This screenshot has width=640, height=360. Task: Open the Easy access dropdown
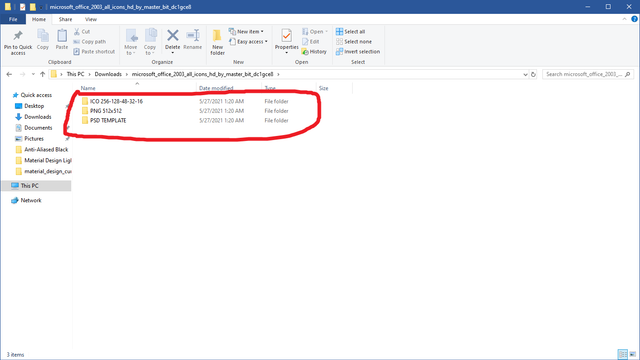click(248, 42)
